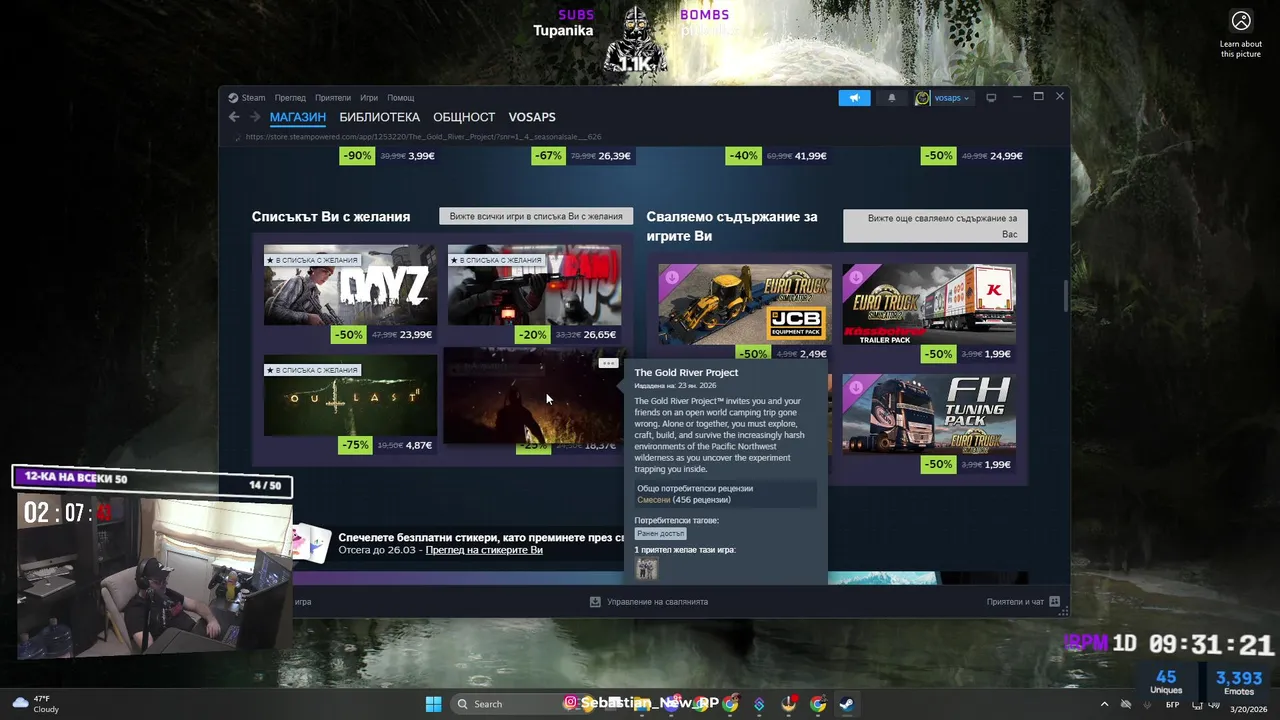The image size is (1280, 720).
Task: Click the JCB pack -50% 2,49€ price
Action: 783,354
